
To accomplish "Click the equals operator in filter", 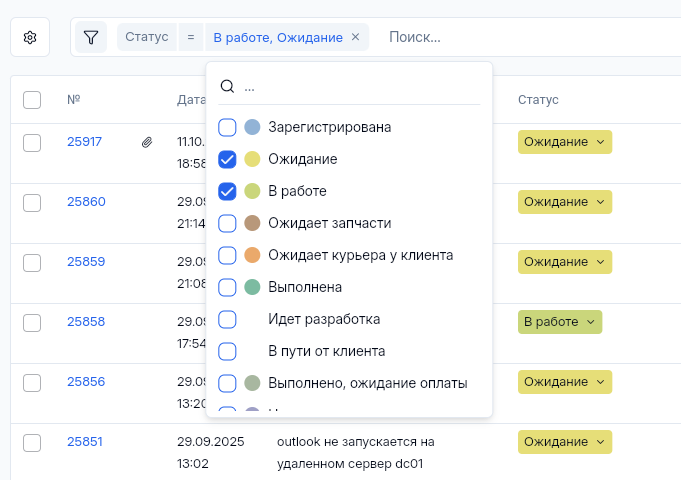I will point(190,38).
